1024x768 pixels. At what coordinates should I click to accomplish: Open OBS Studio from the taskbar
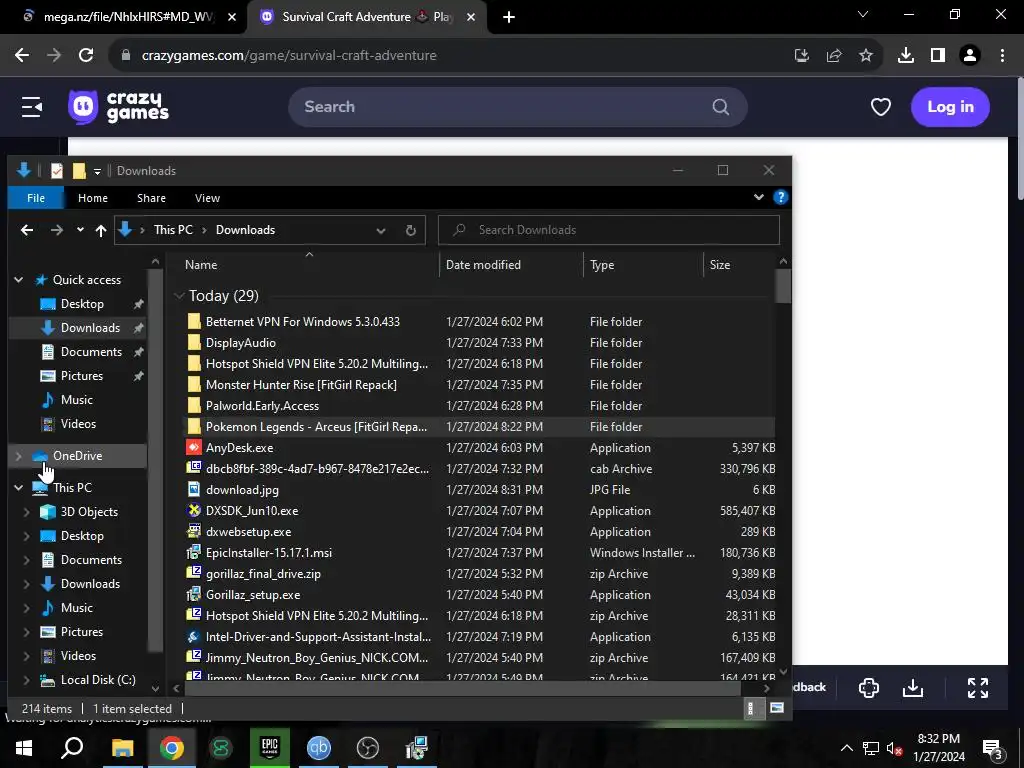tap(368, 748)
